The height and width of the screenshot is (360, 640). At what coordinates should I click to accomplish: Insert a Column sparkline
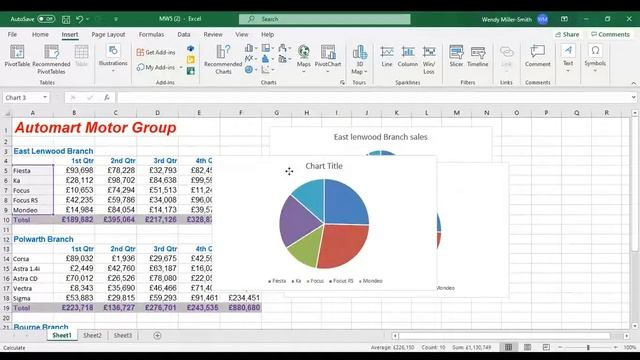408,56
